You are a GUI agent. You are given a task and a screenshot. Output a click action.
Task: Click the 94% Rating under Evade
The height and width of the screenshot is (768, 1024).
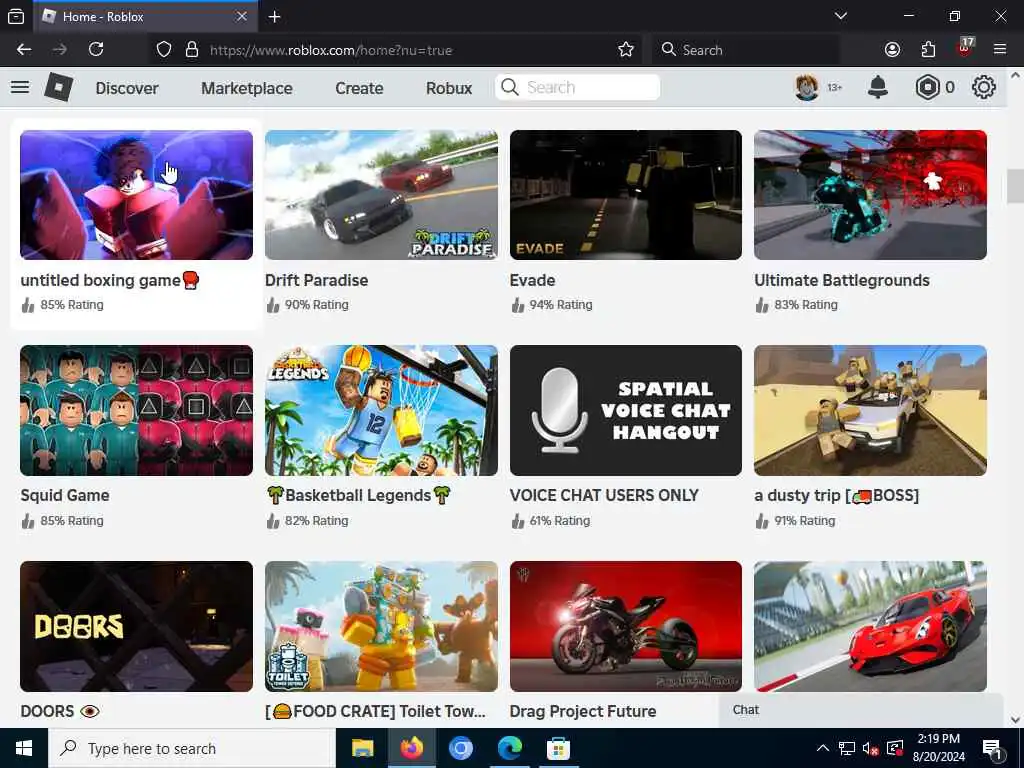(x=561, y=305)
